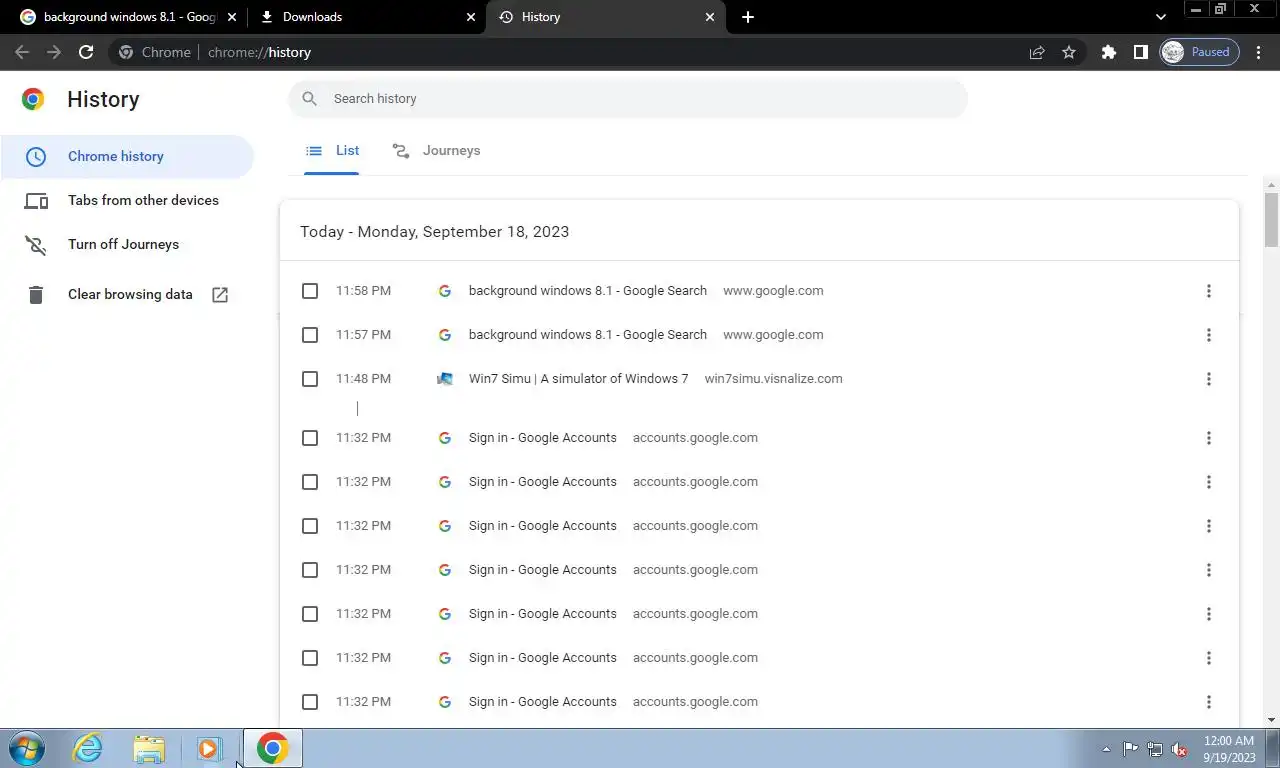Image resolution: width=1280 pixels, height=768 pixels.
Task: Open the 11:57 PM Google Search entry link
Action: tap(588, 335)
